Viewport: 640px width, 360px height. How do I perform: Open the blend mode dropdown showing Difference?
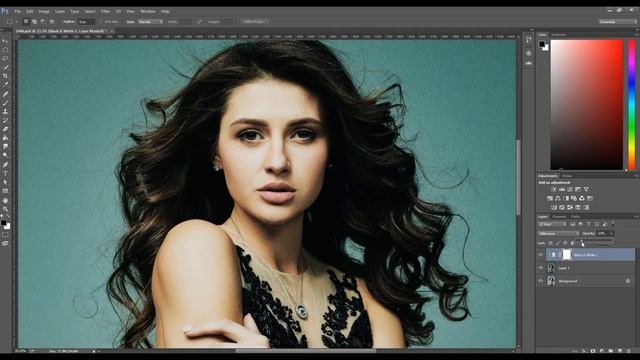(x=558, y=233)
